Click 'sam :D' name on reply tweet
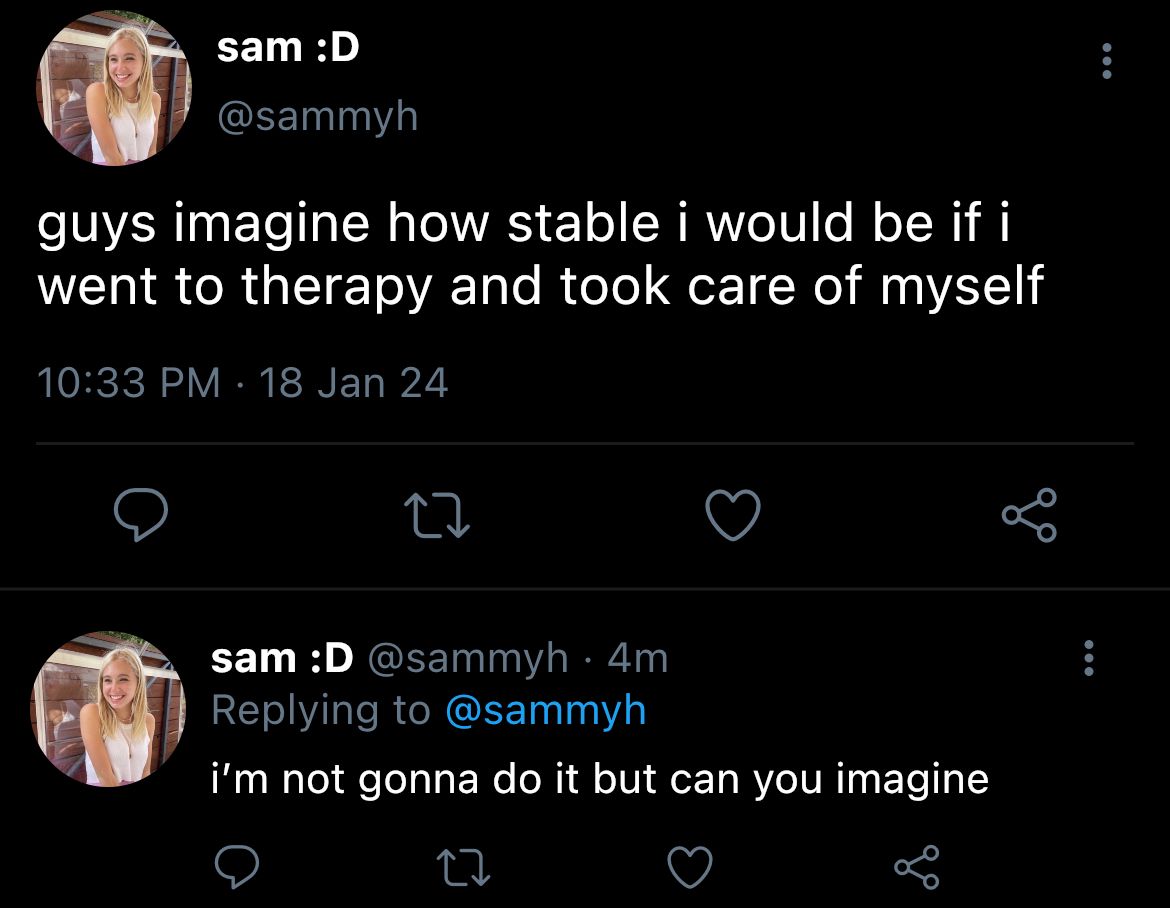Image resolution: width=1170 pixels, height=908 pixels. [x=282, y=658]
